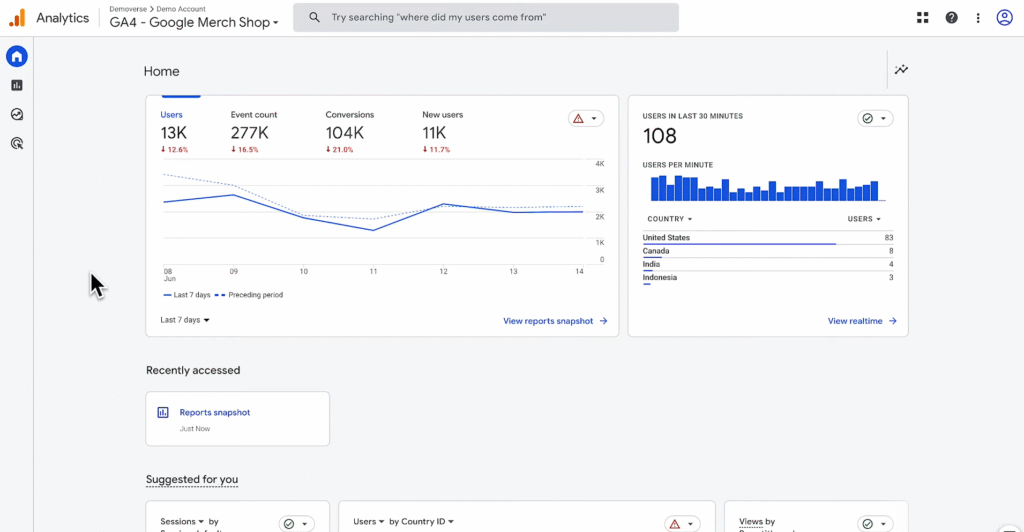Click the Last 7 days legend entry

[187, 295]
